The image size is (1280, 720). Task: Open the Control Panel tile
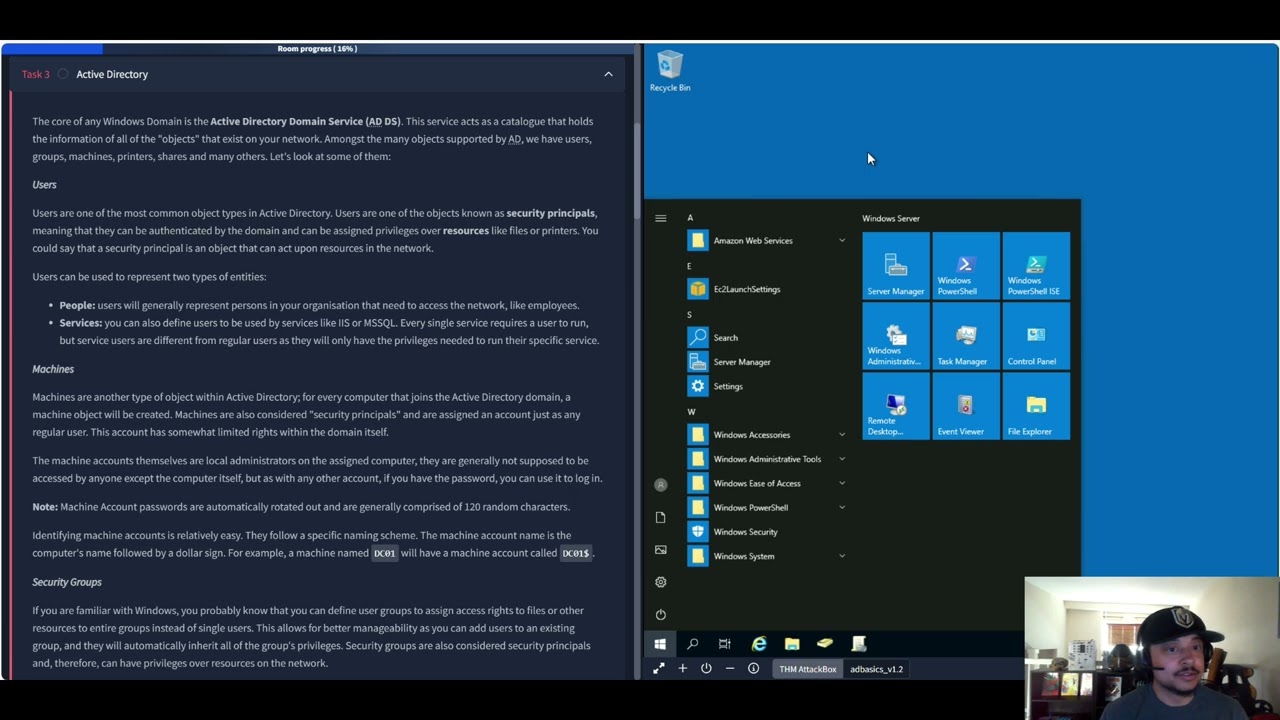[1036, 336]
